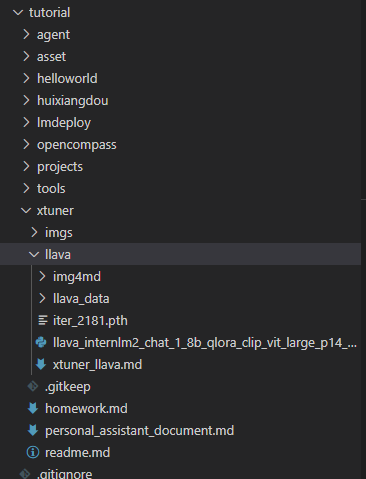The image size is (366, 479).
Task: Open the huixiangdou folder
Action: click(72, 100)
